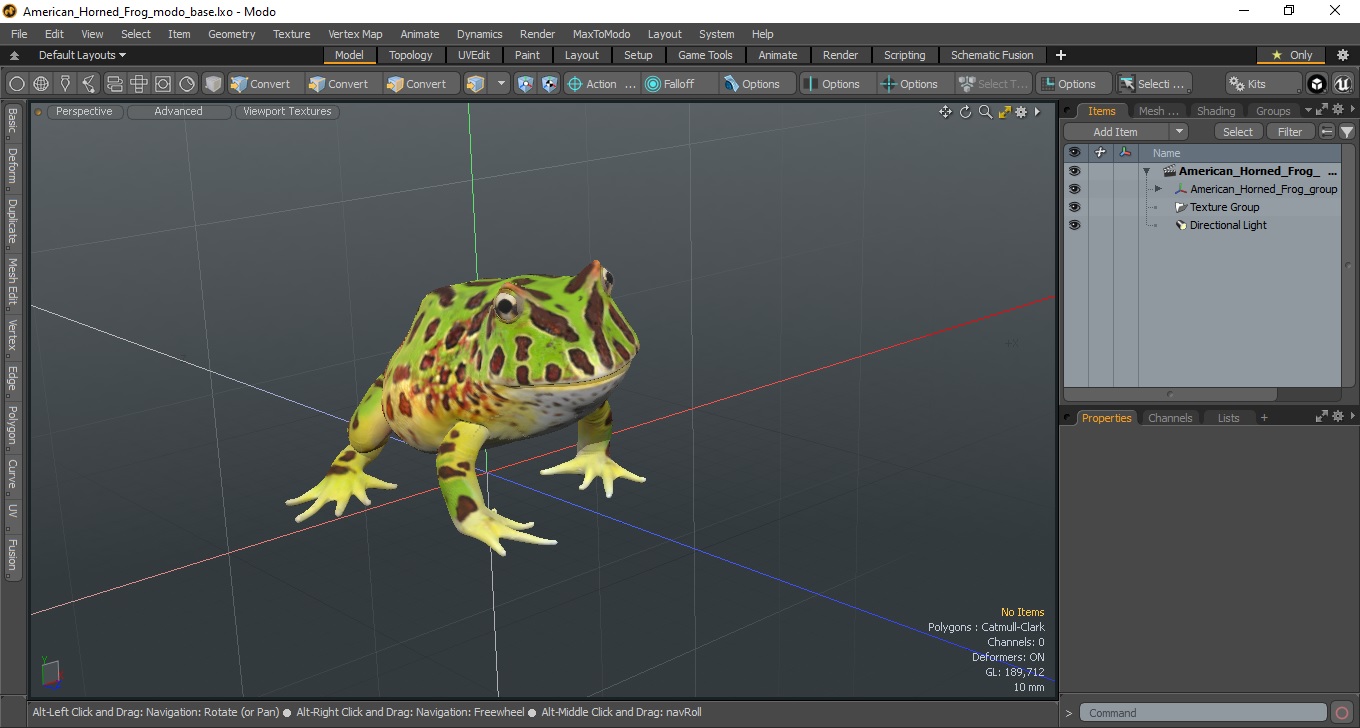
Task: Expand the American_Horned_Frog_group item
Action: 1158,189
